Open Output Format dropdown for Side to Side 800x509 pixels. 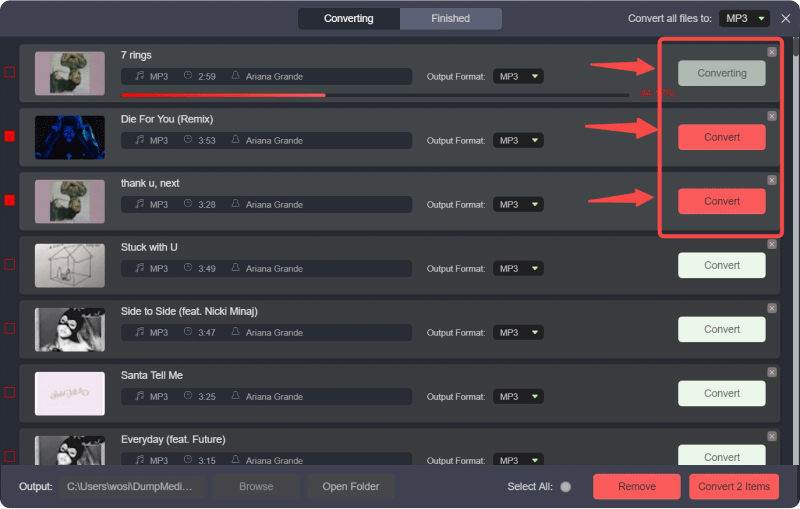518,333
